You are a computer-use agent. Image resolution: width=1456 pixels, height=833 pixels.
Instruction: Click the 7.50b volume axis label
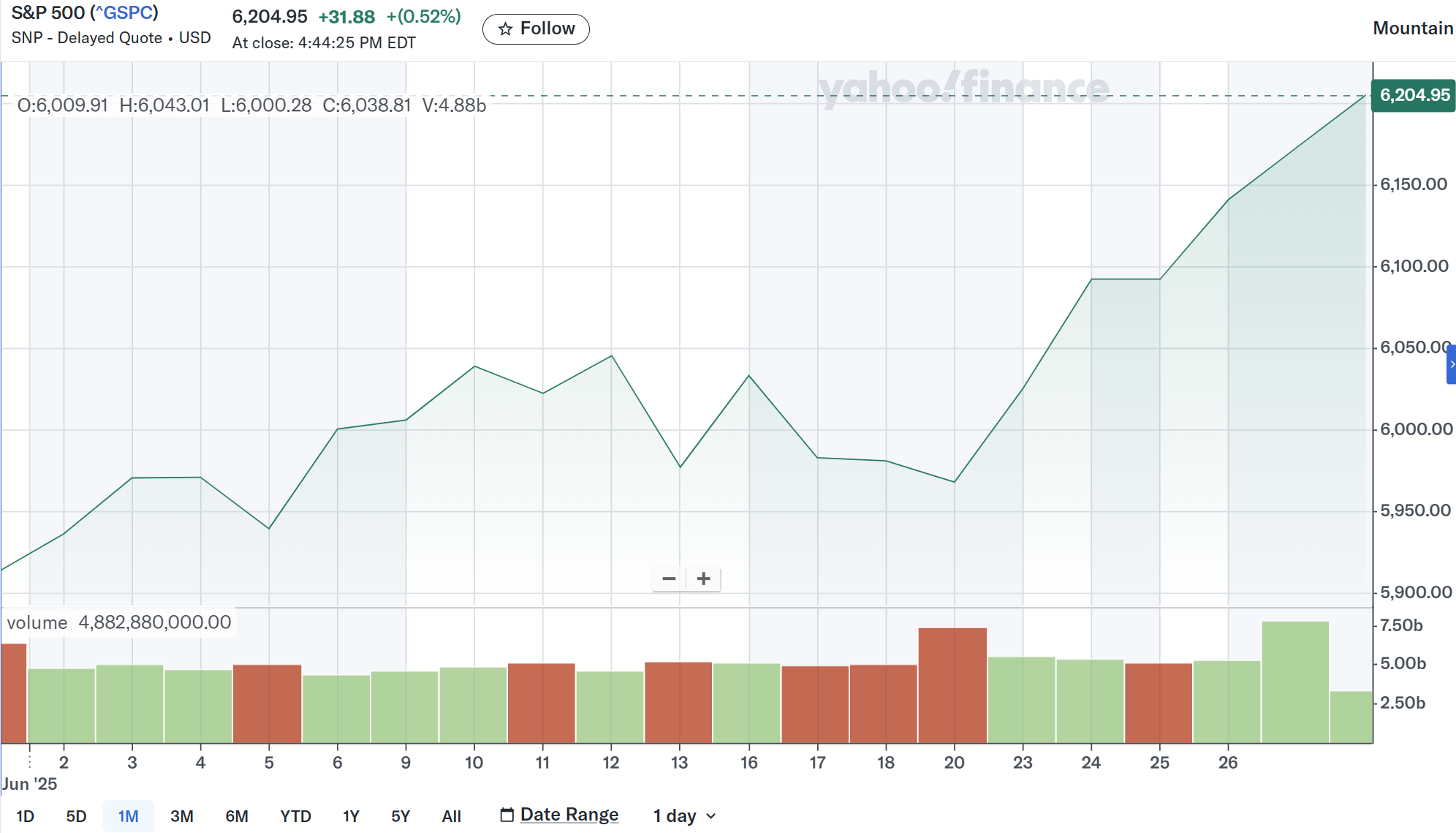point(1400,625)
